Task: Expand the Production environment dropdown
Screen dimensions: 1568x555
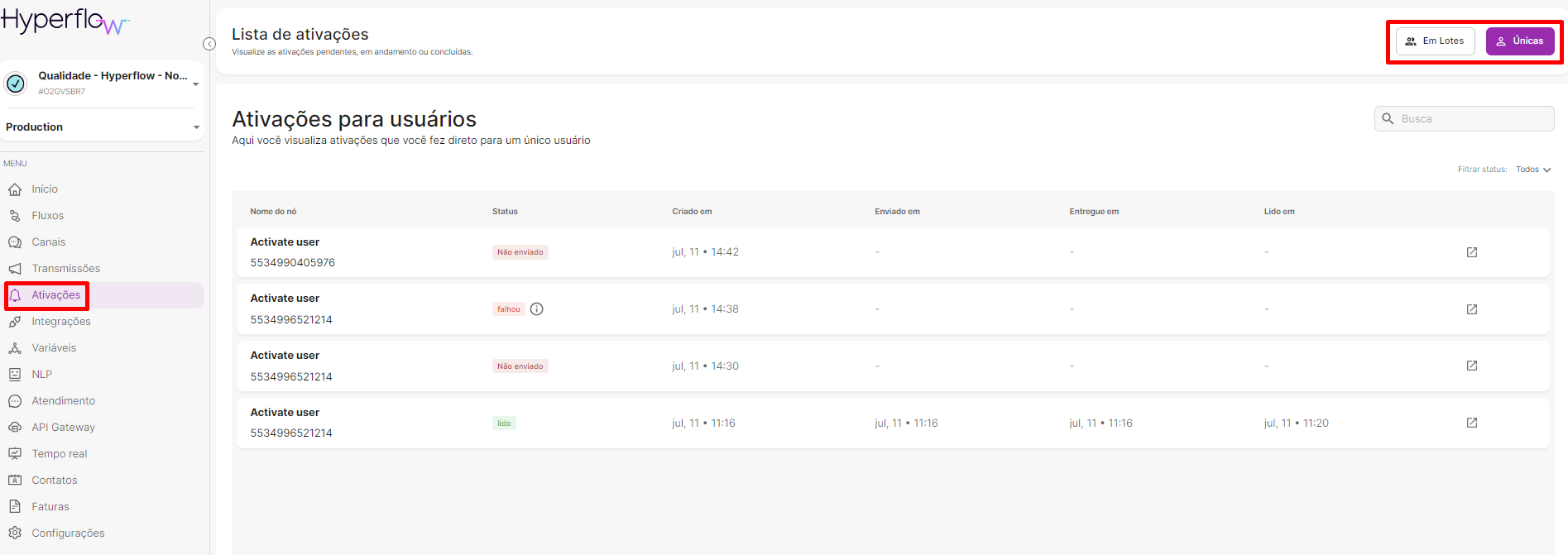Action: 196,127
